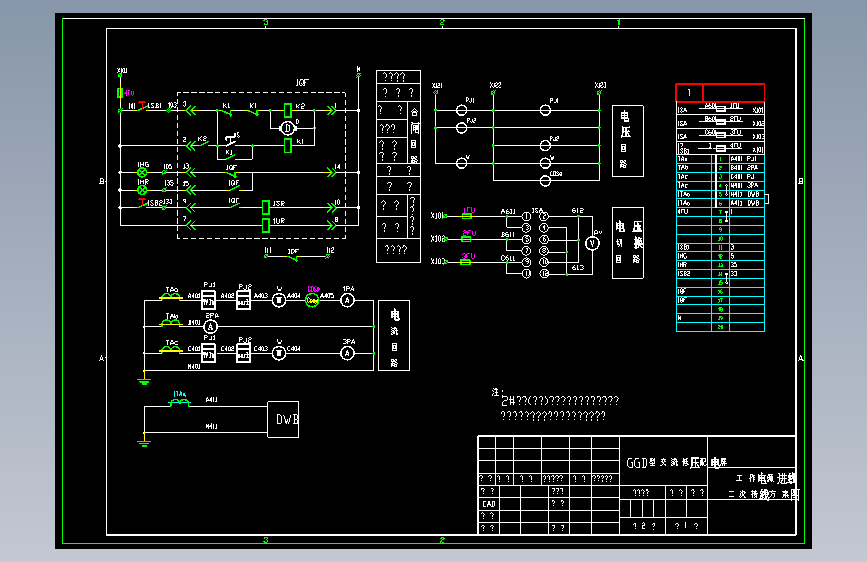The width and height of the screenshot is (867, 562).
Task: Click the 4FU fuse symbol
Action: pos(120,93)
